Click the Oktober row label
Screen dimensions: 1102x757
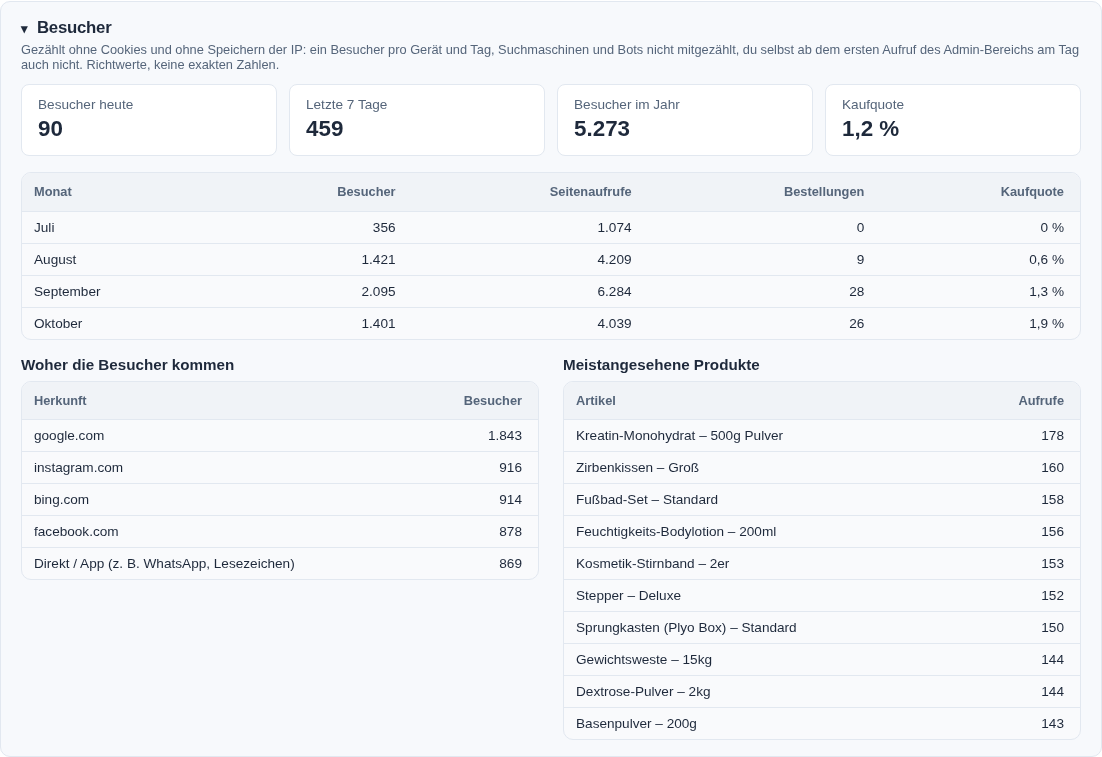click(58, 323)
